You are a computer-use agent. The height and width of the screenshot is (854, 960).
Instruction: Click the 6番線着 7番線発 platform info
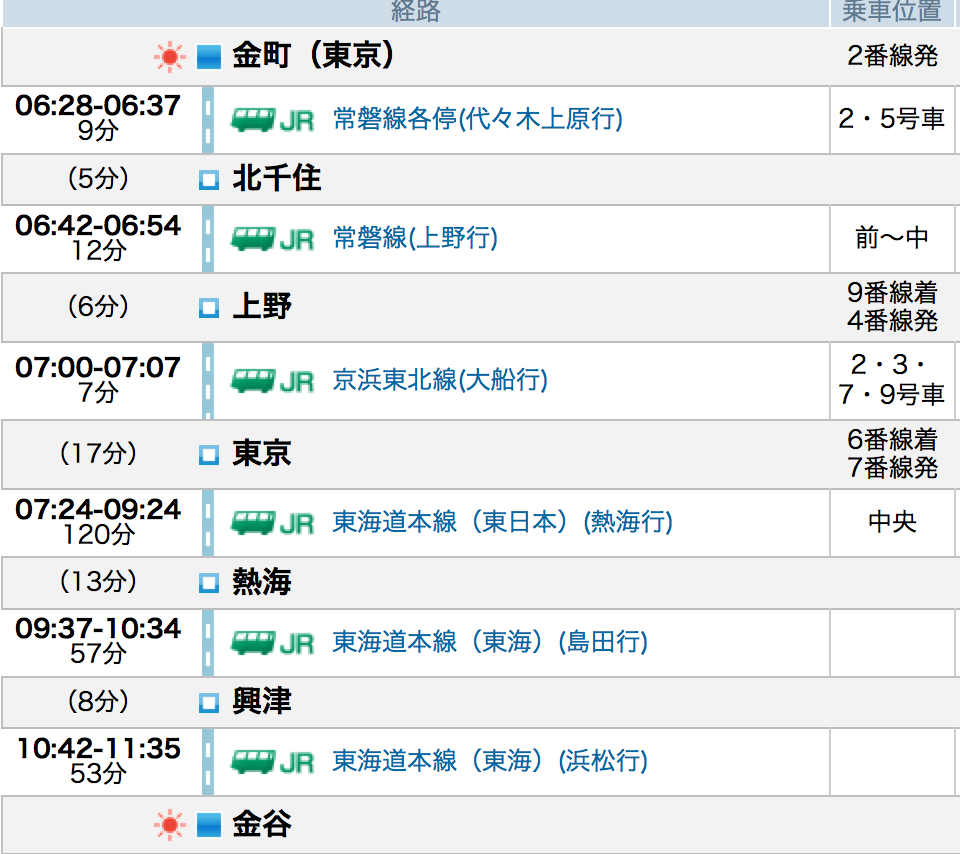pyautogui.click(x=892, y=454)
